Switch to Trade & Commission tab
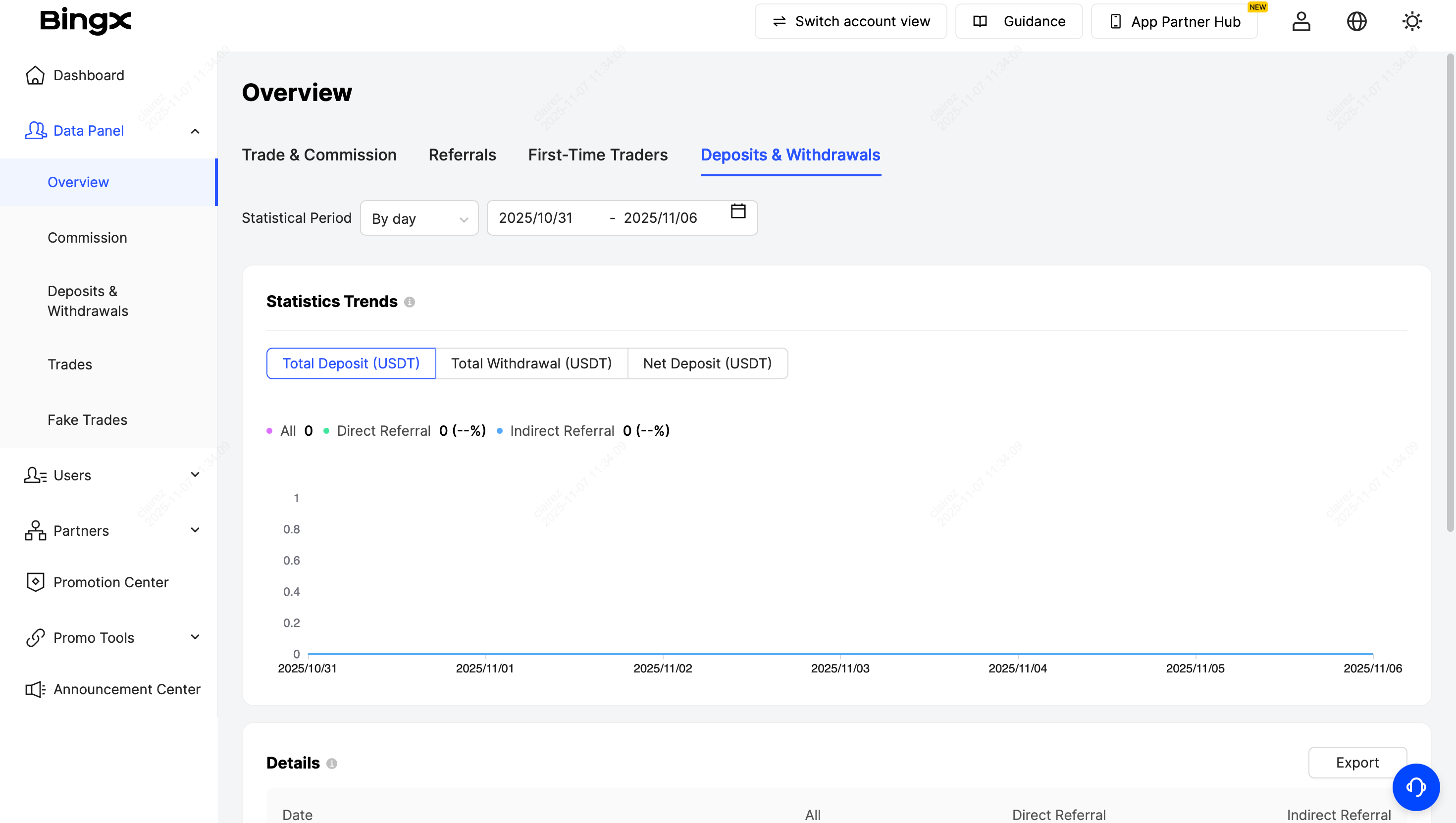The image size is (1456, 823). point(319,155)
